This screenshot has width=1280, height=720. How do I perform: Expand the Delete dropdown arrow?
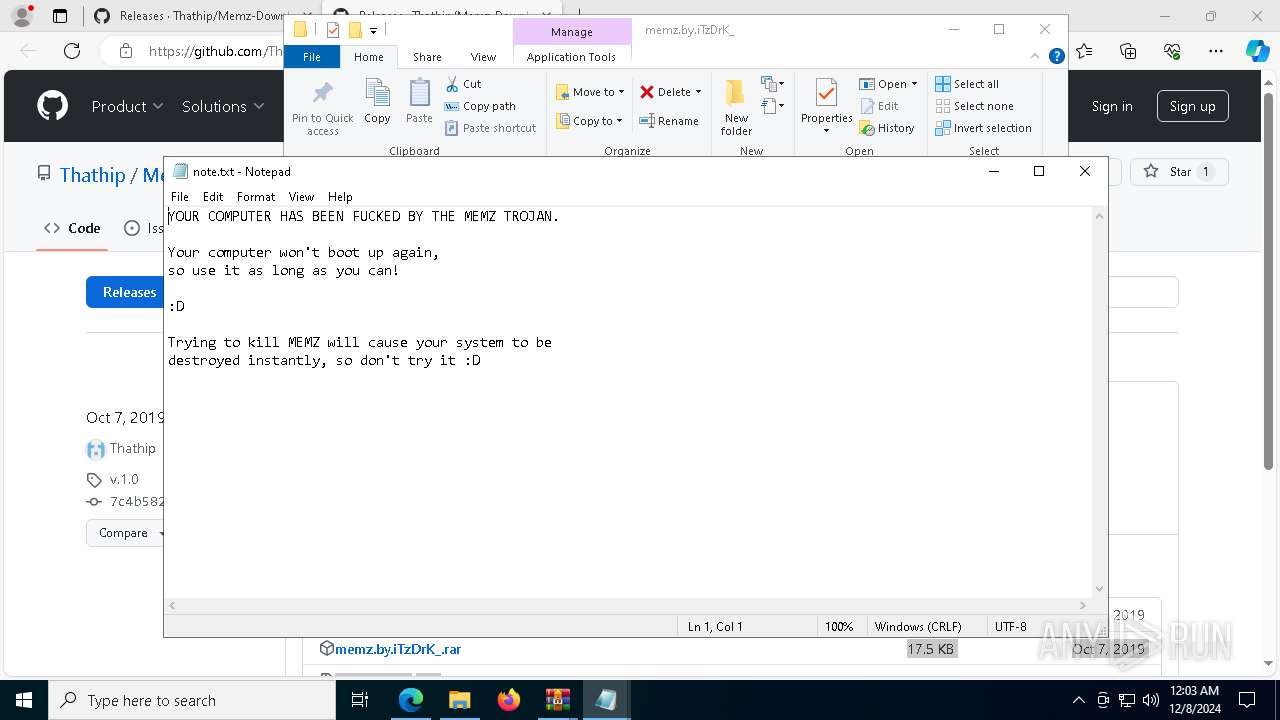(x=698, y=92)
